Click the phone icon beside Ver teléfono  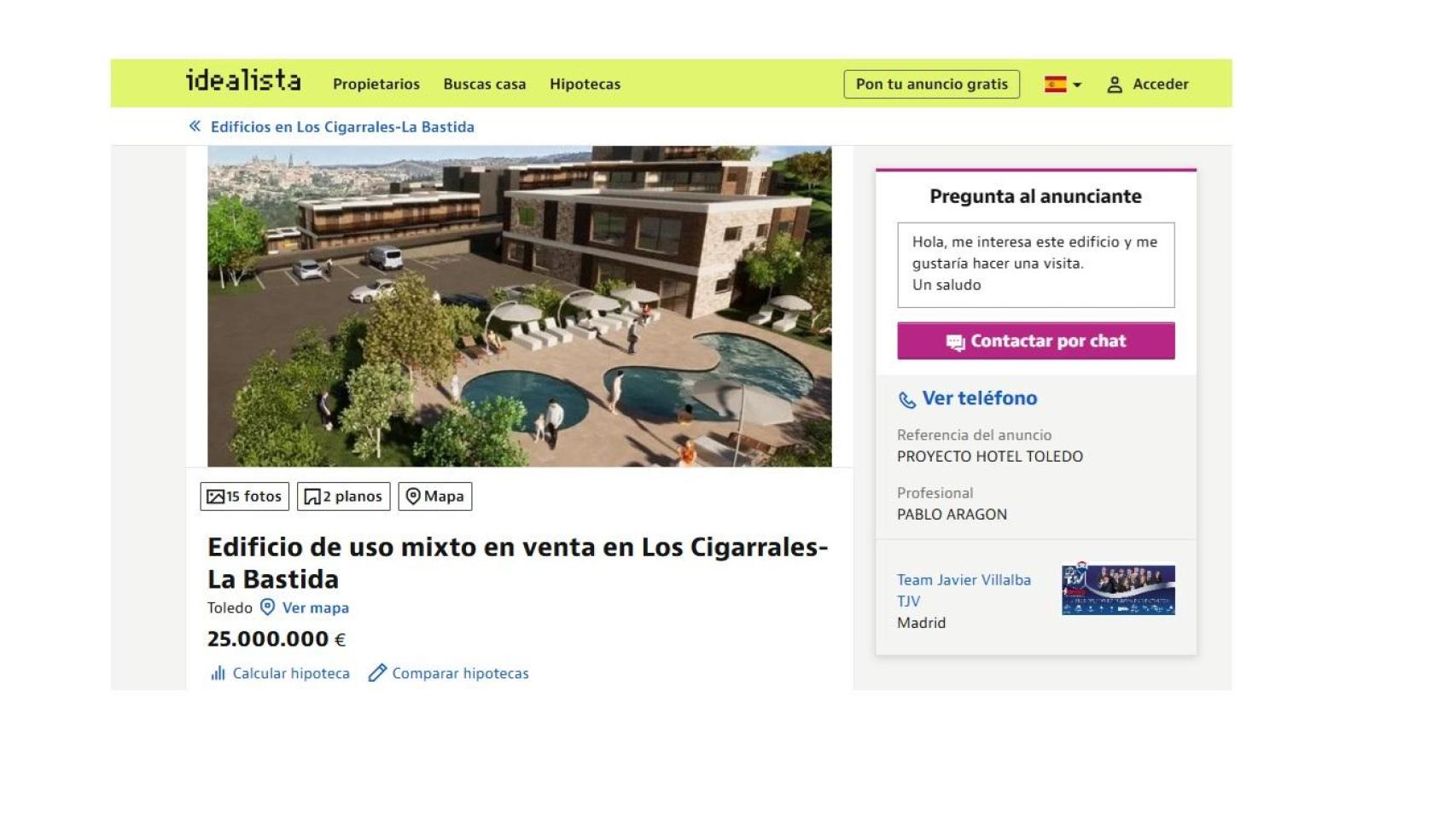click(906, 398)
